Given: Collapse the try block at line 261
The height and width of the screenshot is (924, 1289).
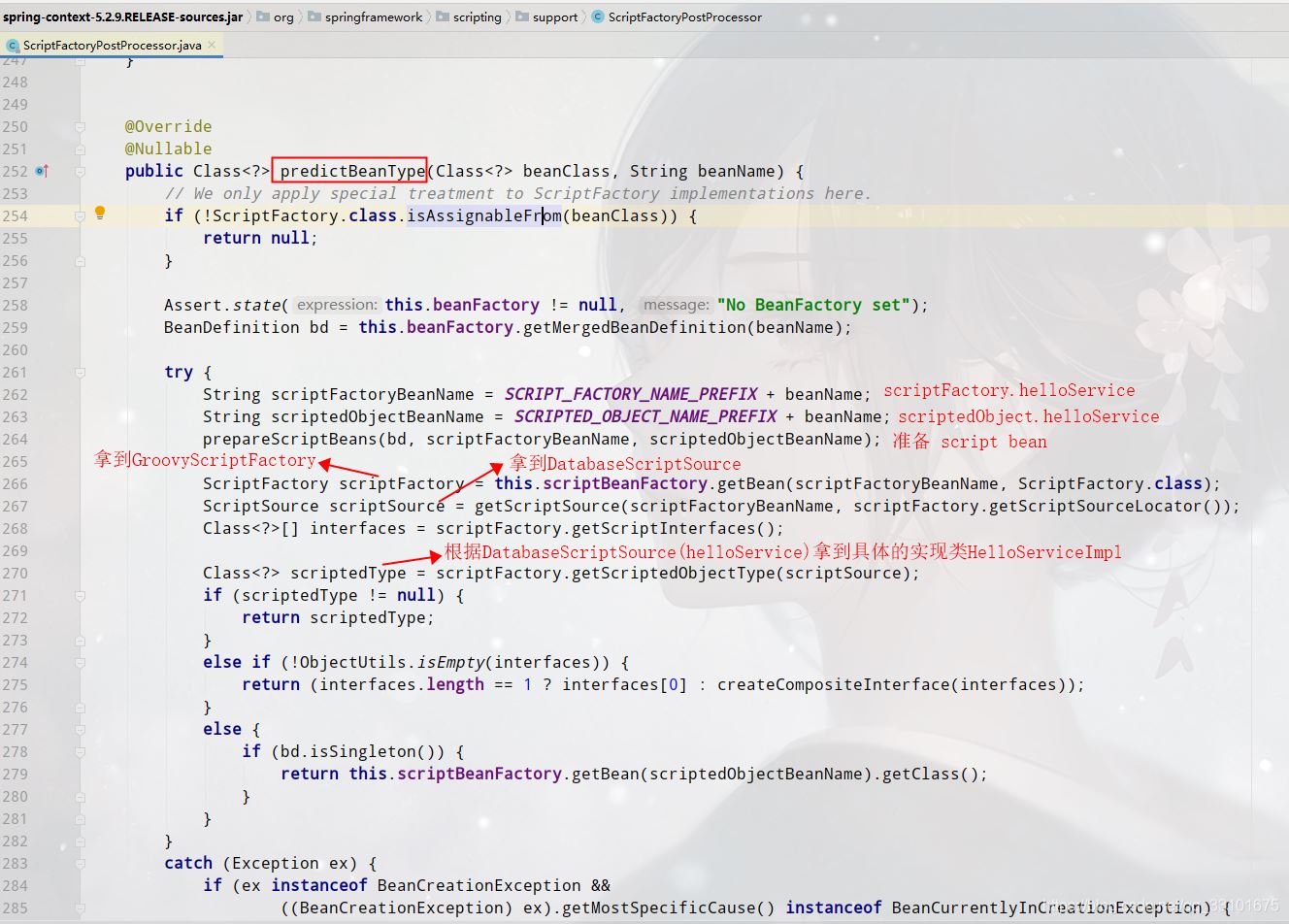Looking at the screenshot, I should [x=80, y=373].
